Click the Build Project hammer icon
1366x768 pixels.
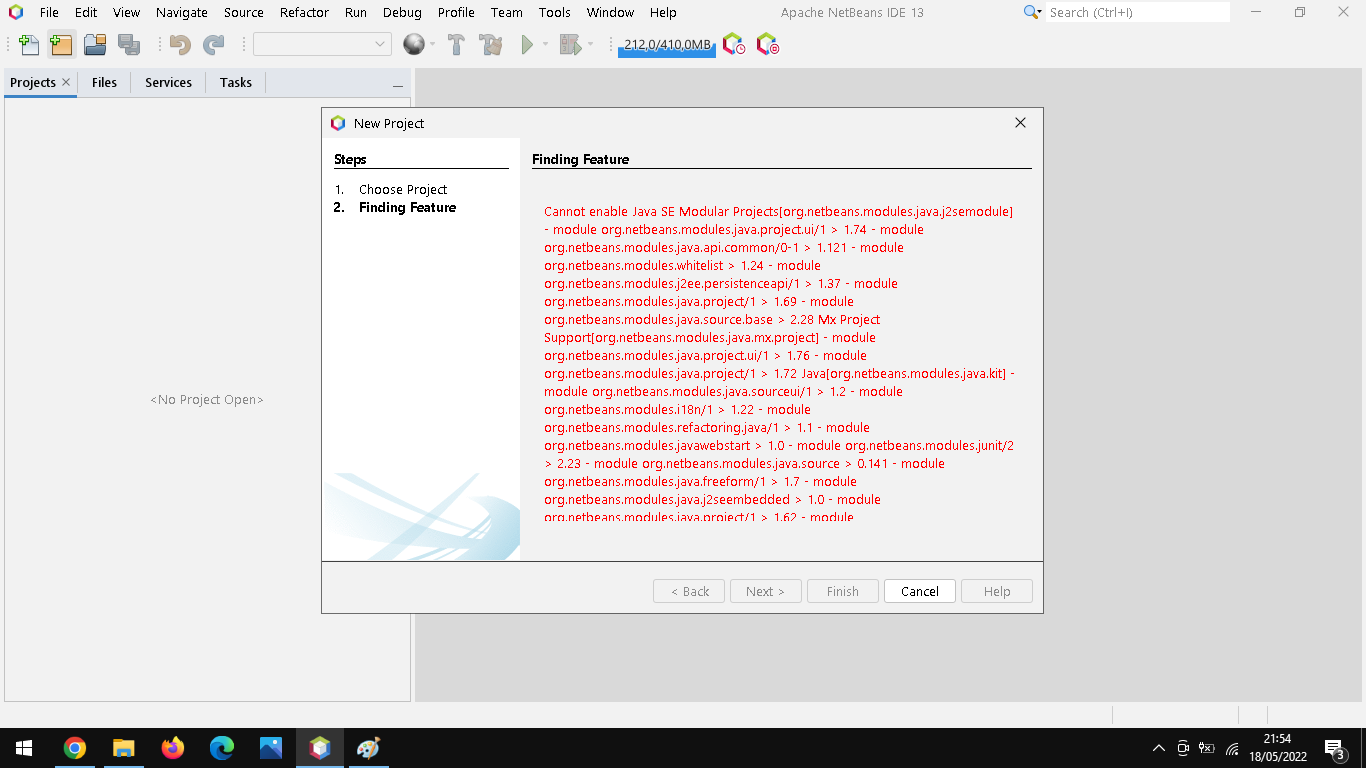[456, 44]
